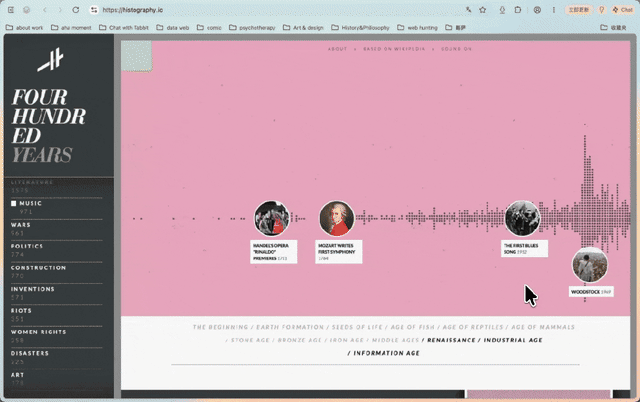Toggle the browser sidebar panel icon
This screenshot has width=640, height=402.
(x=11, y=10)
